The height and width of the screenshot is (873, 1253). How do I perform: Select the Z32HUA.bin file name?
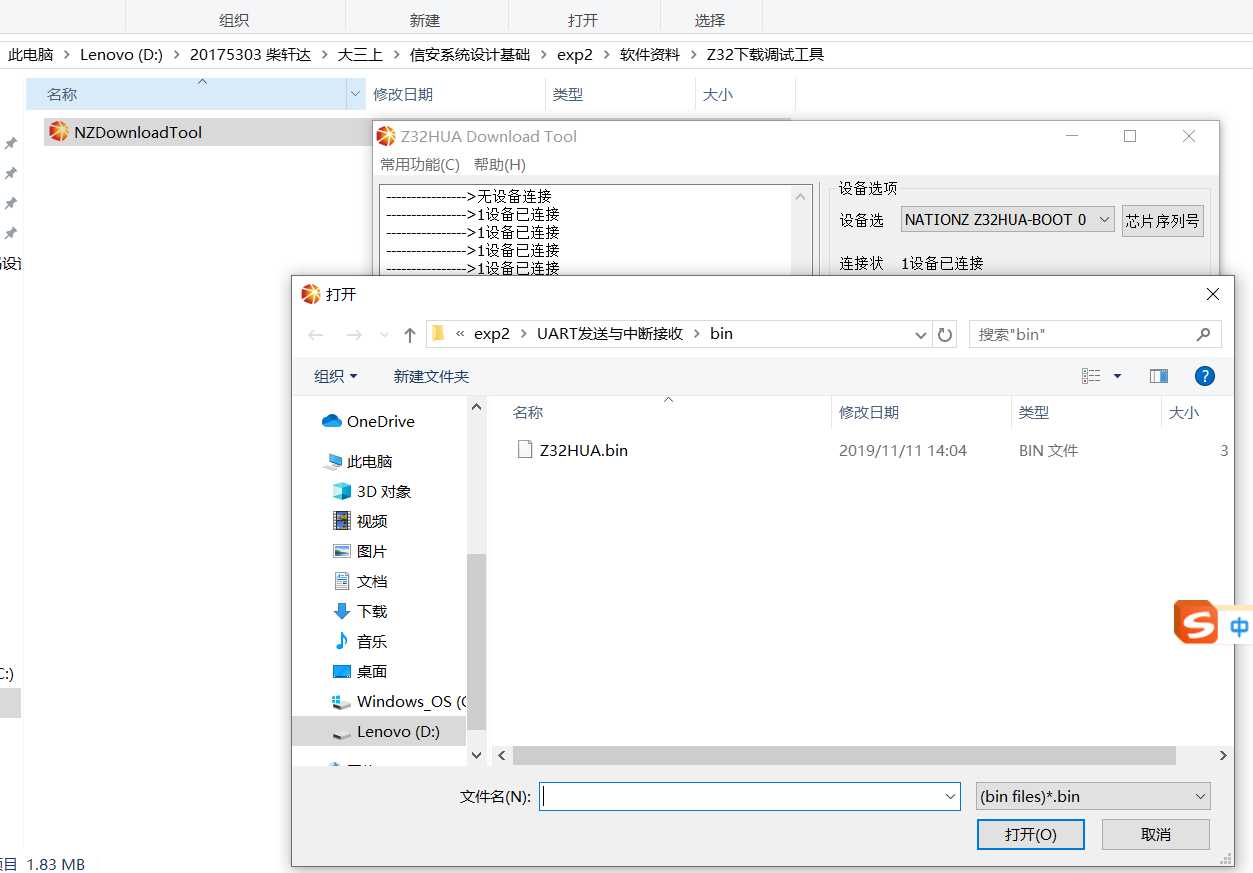click(584, 450)
